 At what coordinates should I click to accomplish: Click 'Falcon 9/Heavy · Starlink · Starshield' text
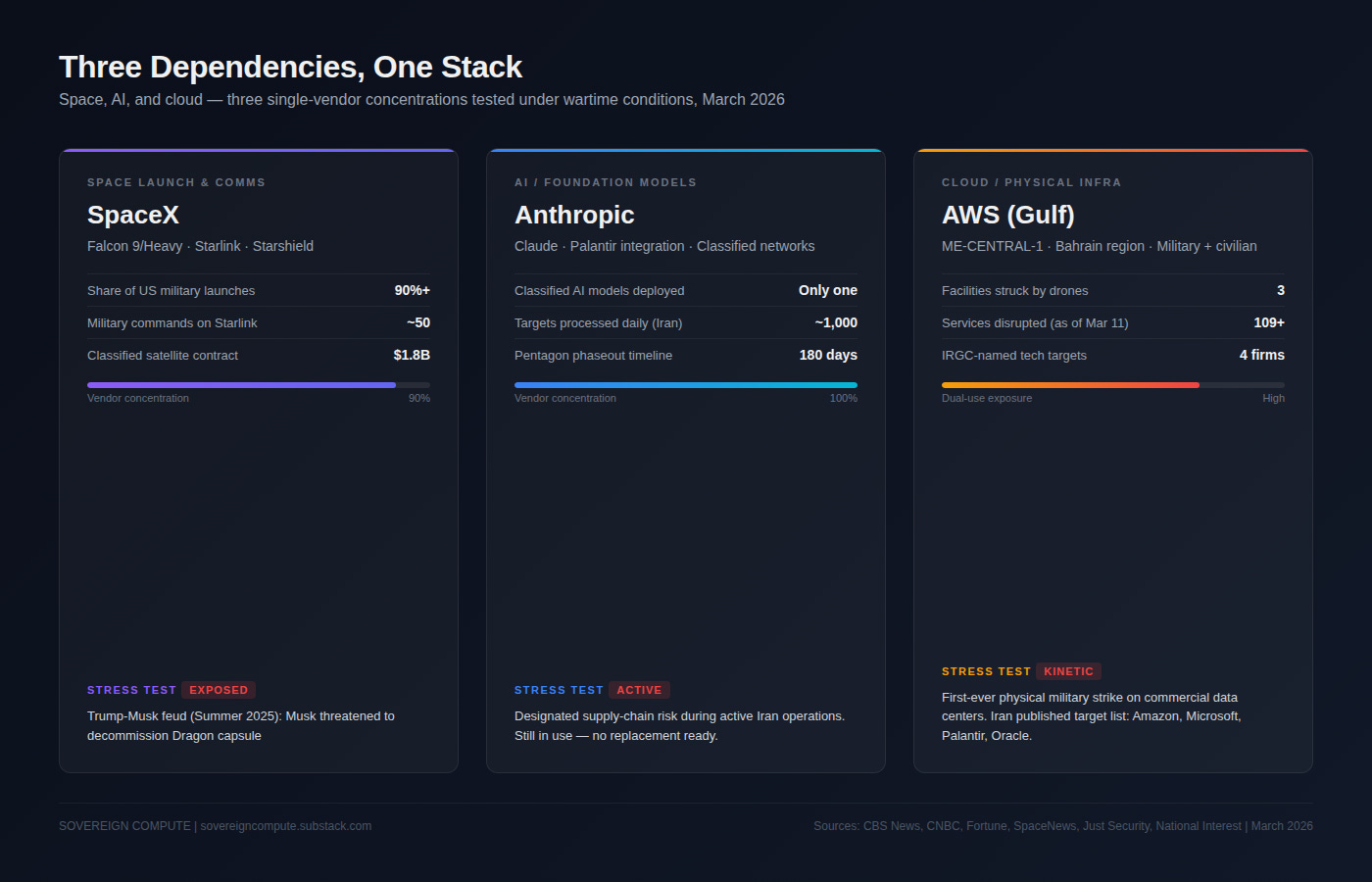[200, 246]
